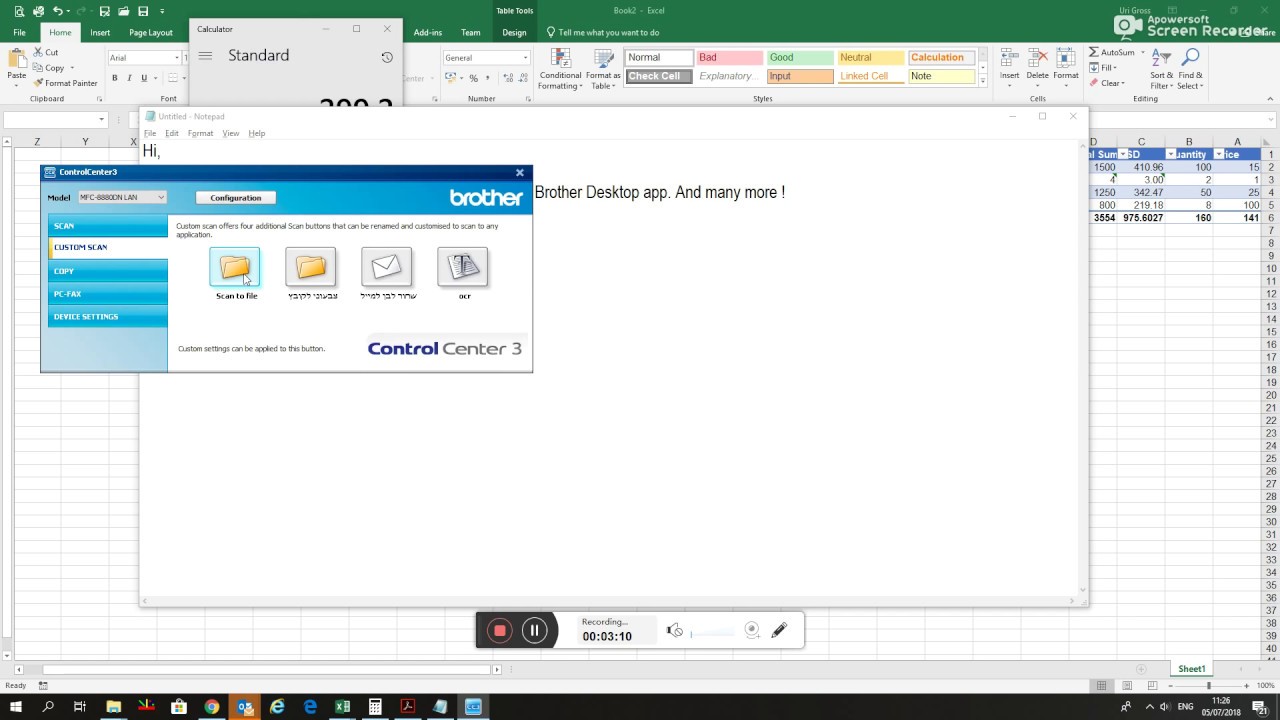The width and height of the screenshot is (1280, 720).
Task: Open Windows Action Center notifications
Action: pos(1260,707)
